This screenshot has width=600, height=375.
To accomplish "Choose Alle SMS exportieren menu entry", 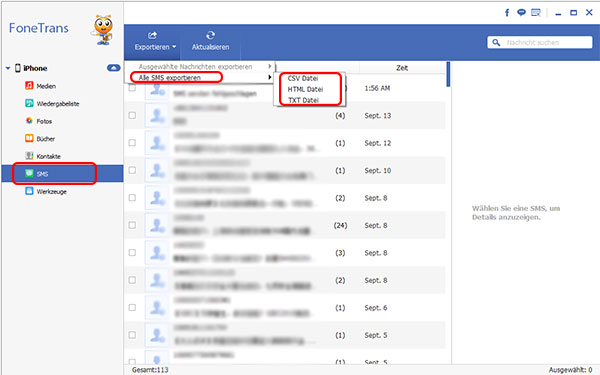I will coord(200,77).
